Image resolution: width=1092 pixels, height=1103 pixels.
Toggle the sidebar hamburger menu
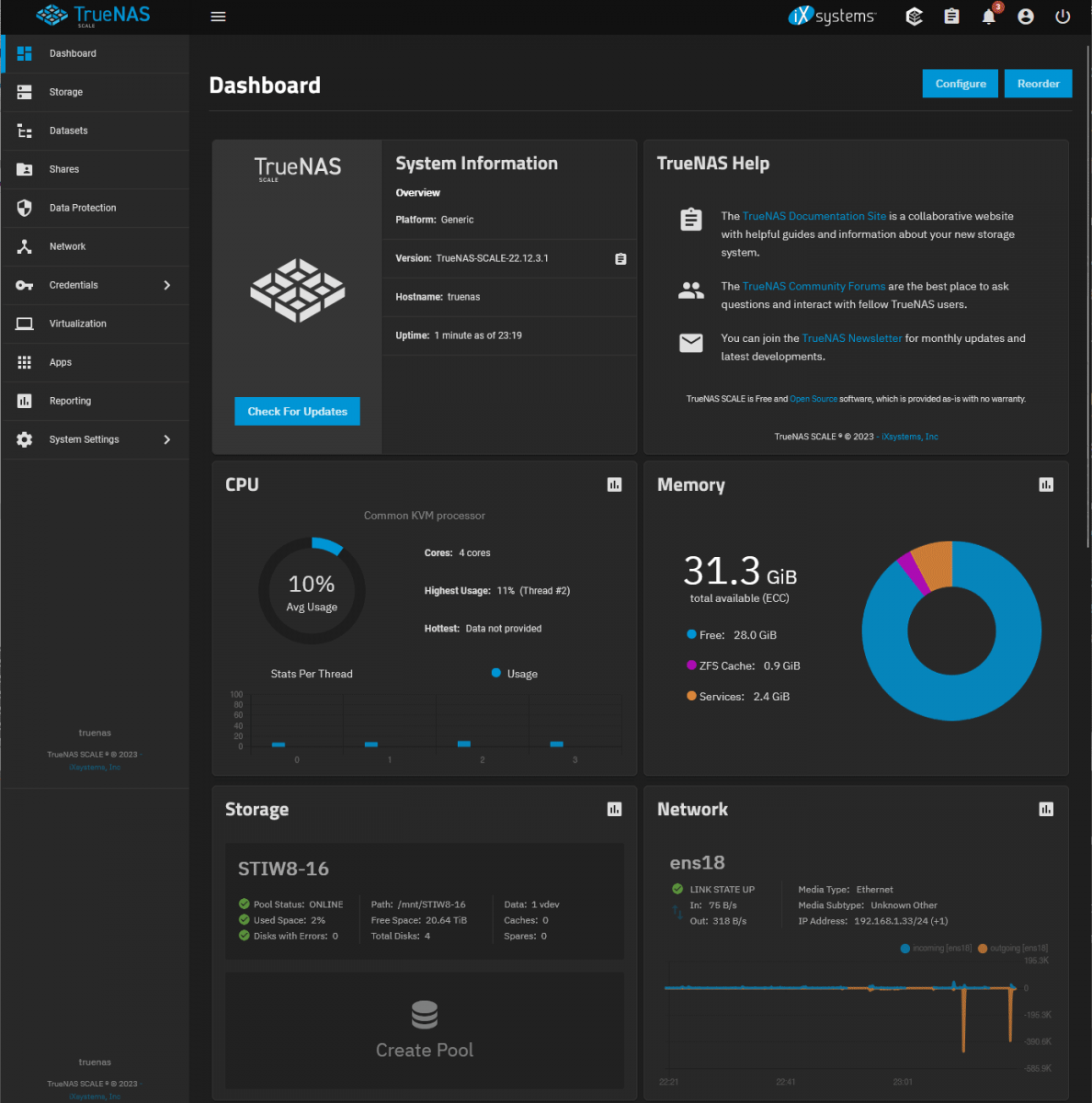click(218, 17)
